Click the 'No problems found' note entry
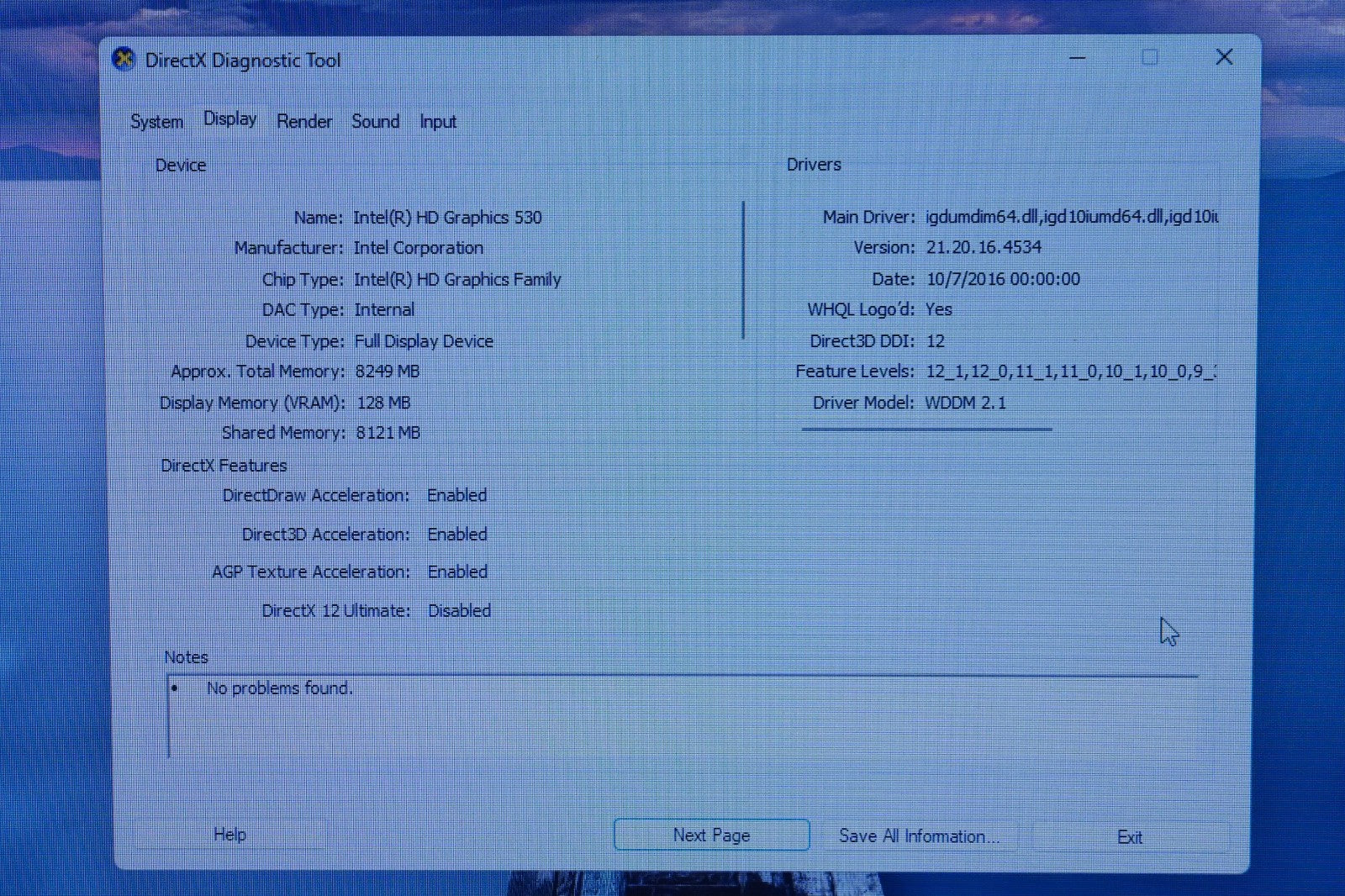The image size is (1345, 896). click(278, 688)
